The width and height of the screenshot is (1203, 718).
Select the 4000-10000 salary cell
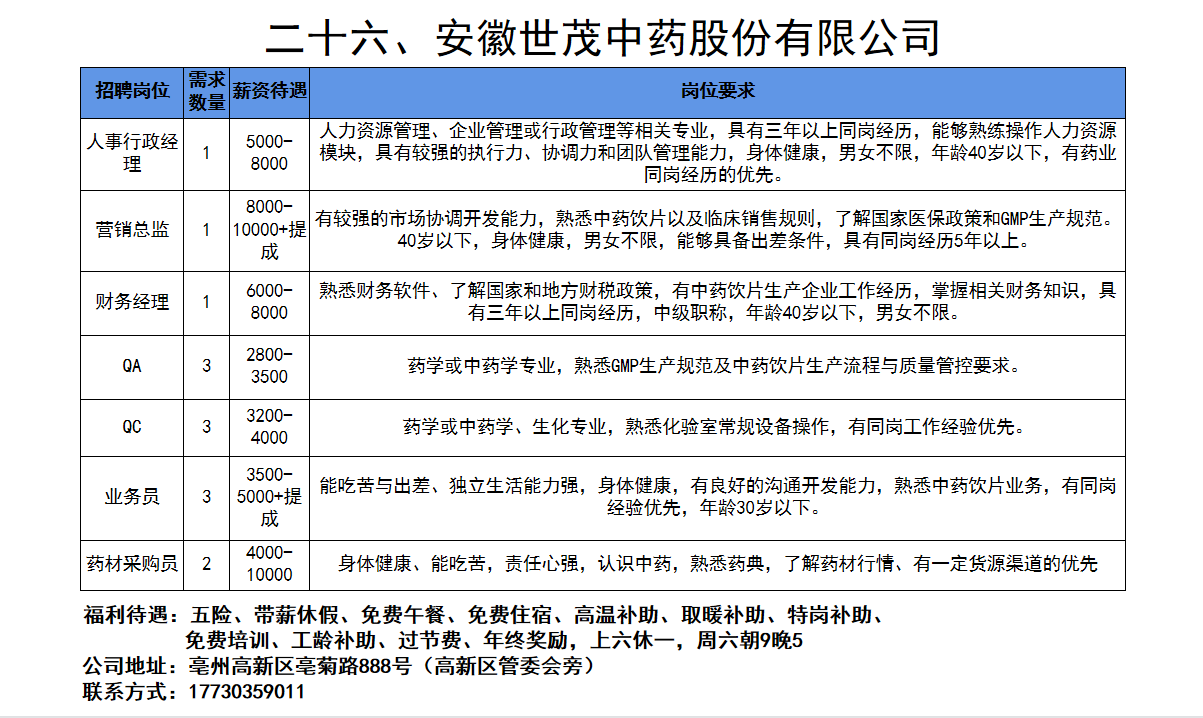(x=269, y=564)
